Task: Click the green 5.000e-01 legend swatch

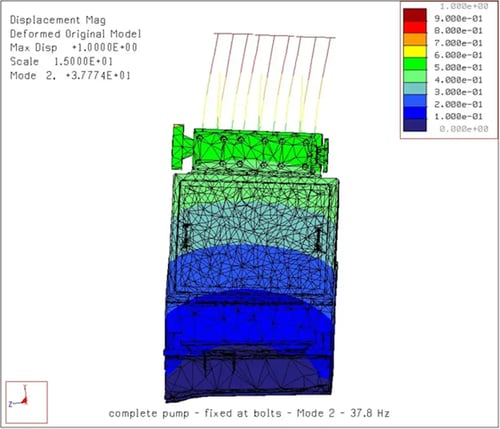Action: 415,64
